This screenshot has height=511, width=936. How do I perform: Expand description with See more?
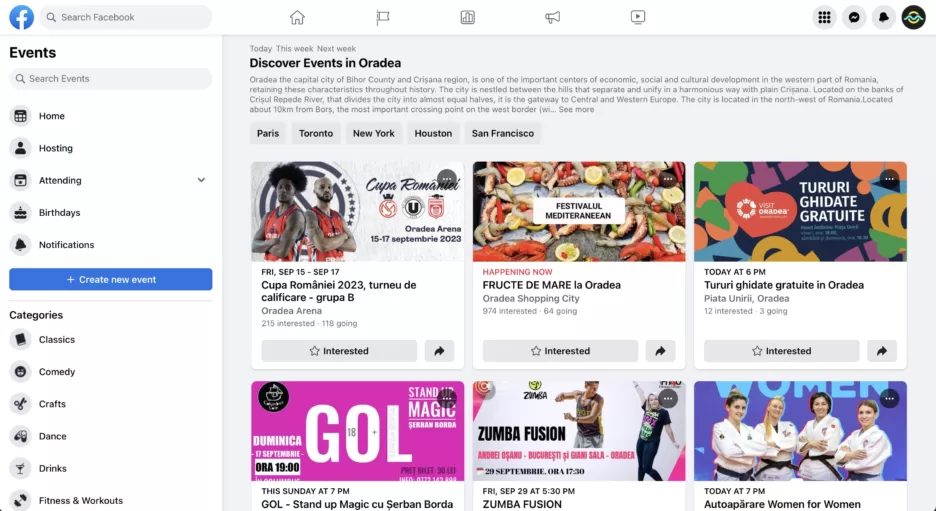pos(576,110)
